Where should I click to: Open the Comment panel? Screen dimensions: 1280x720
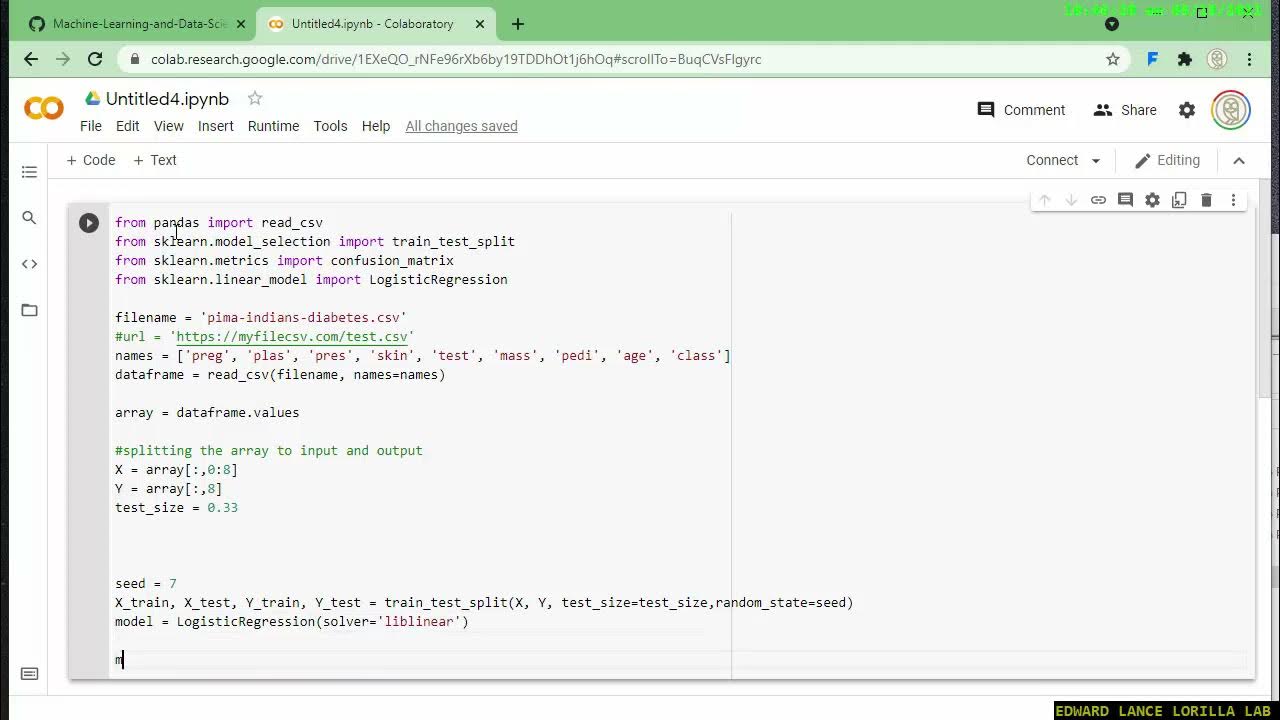[1021, 110]
